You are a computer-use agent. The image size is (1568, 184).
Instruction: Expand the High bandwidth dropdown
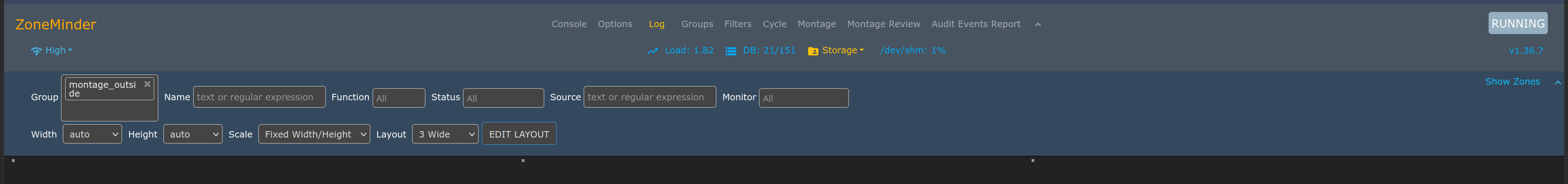[58, 51]
